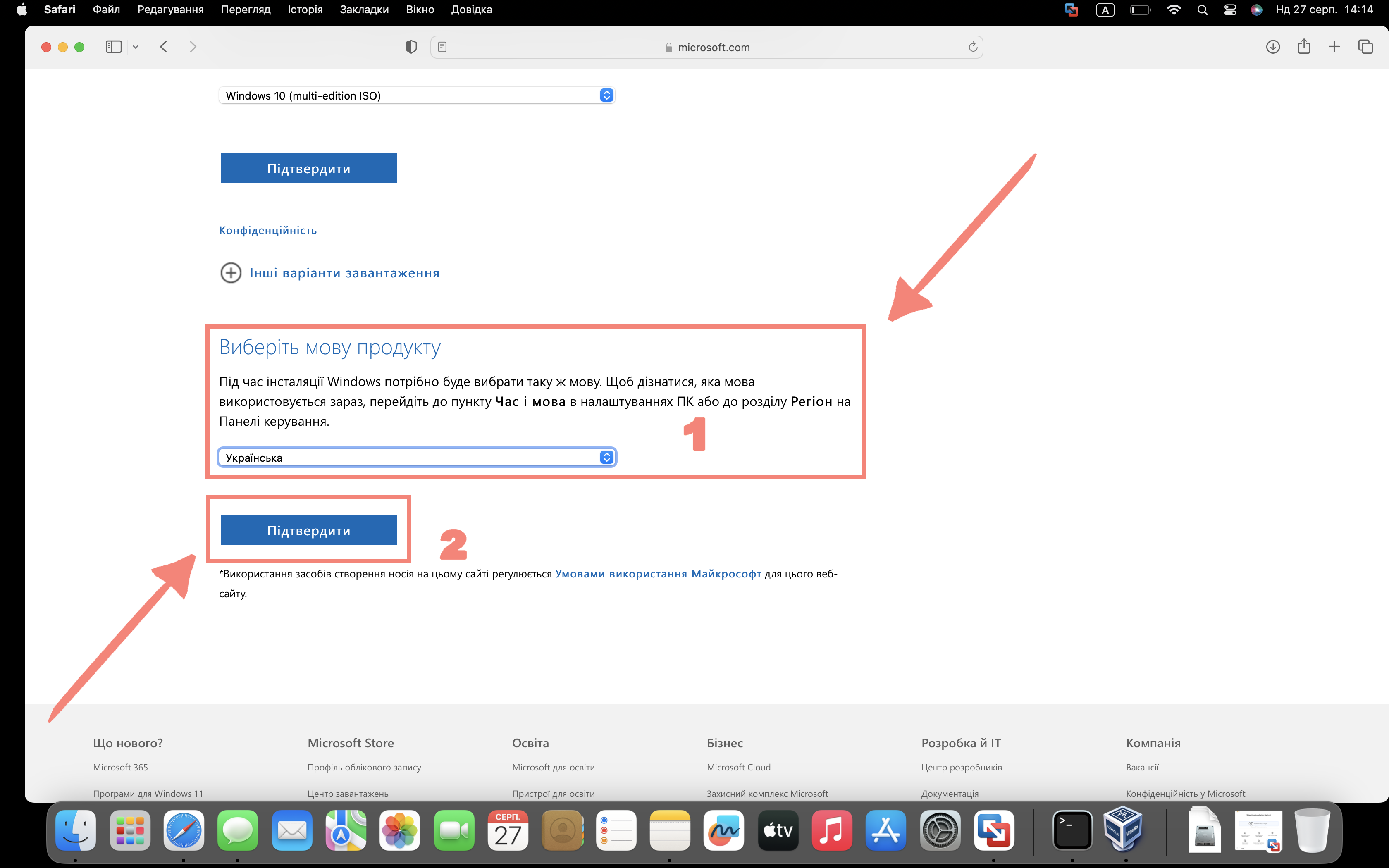Open Photos from the Dock
The height and width of the screenshot is (868, 1389).
(x=399, y=830)
